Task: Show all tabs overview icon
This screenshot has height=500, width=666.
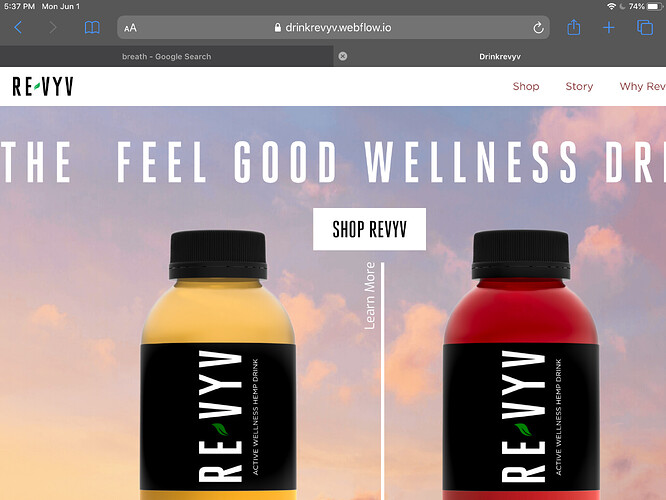Action: coord(645,28)
